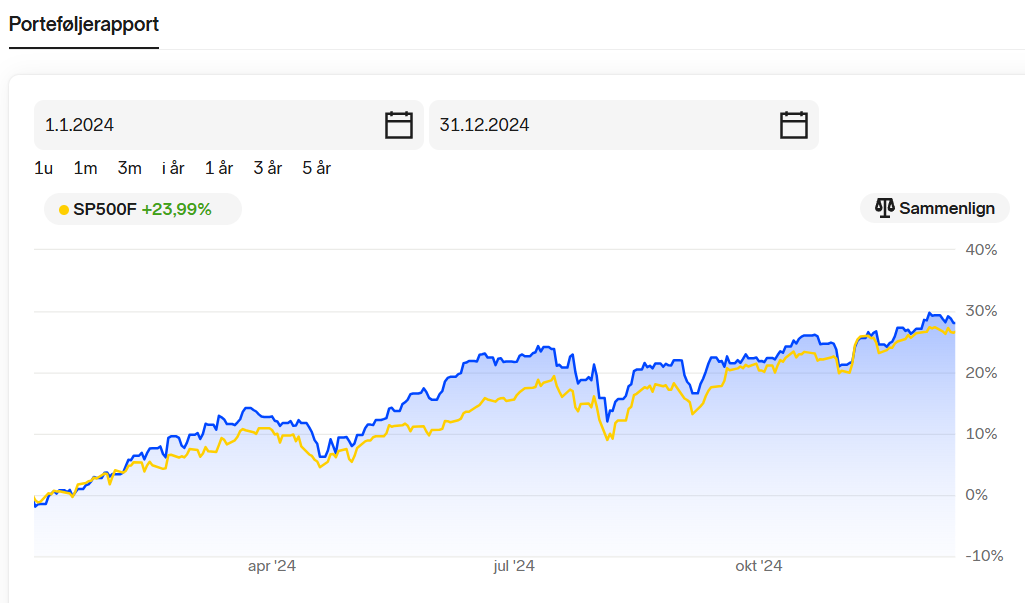Click the 40% axis label
The image size is (1025, 603).
tap(981, 250)
